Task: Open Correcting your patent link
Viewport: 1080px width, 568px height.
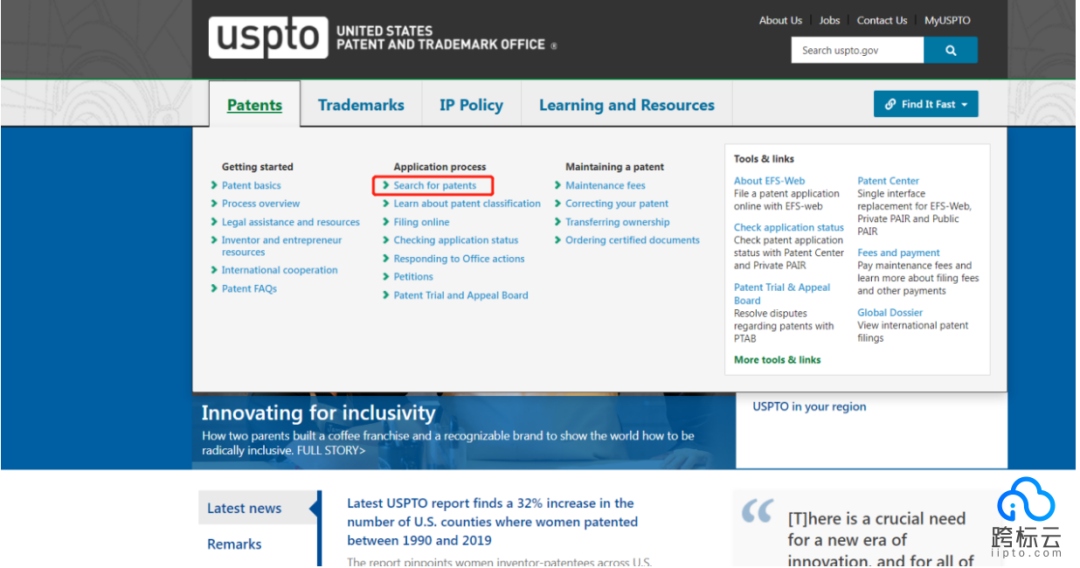Action: [616, 203]
